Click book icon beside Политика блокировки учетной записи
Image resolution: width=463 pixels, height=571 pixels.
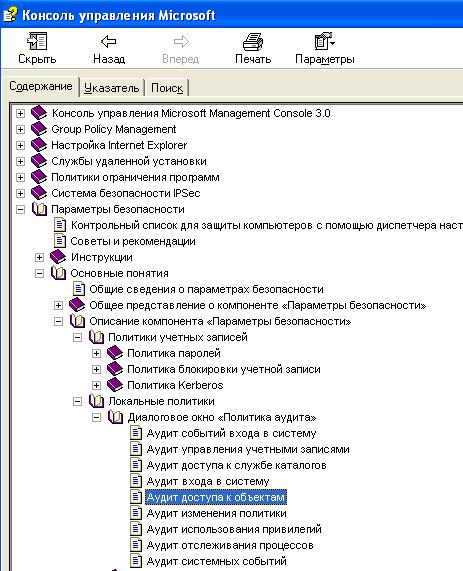point(115,369)
